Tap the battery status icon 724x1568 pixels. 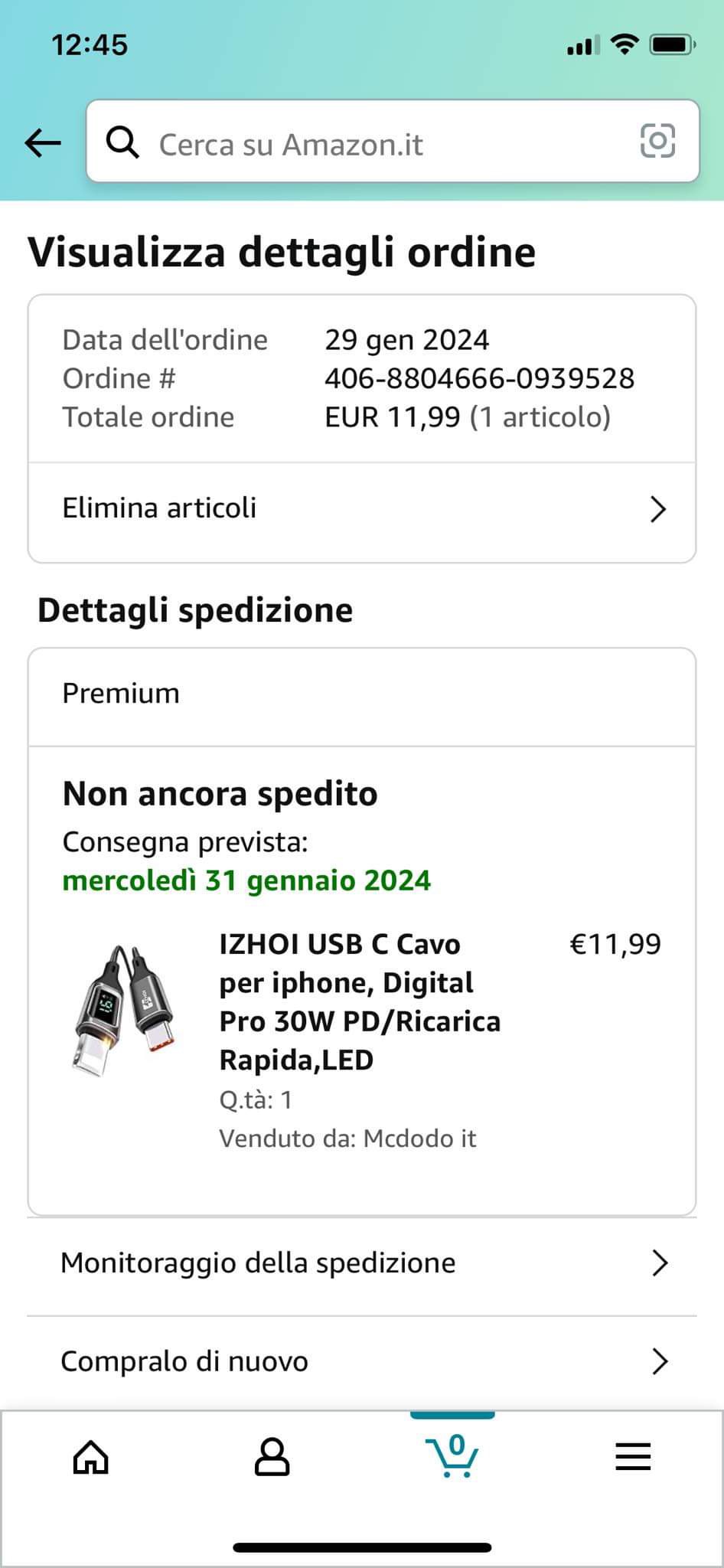pos(671,45)
